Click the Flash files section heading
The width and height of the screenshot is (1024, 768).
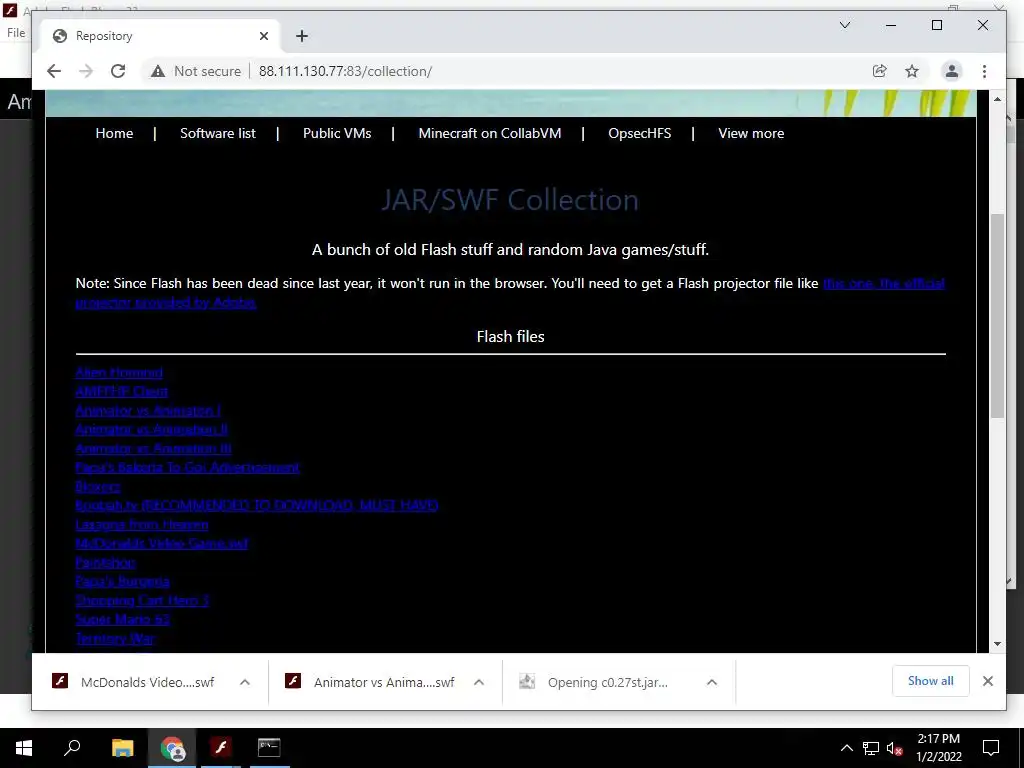tap(511, 336)
